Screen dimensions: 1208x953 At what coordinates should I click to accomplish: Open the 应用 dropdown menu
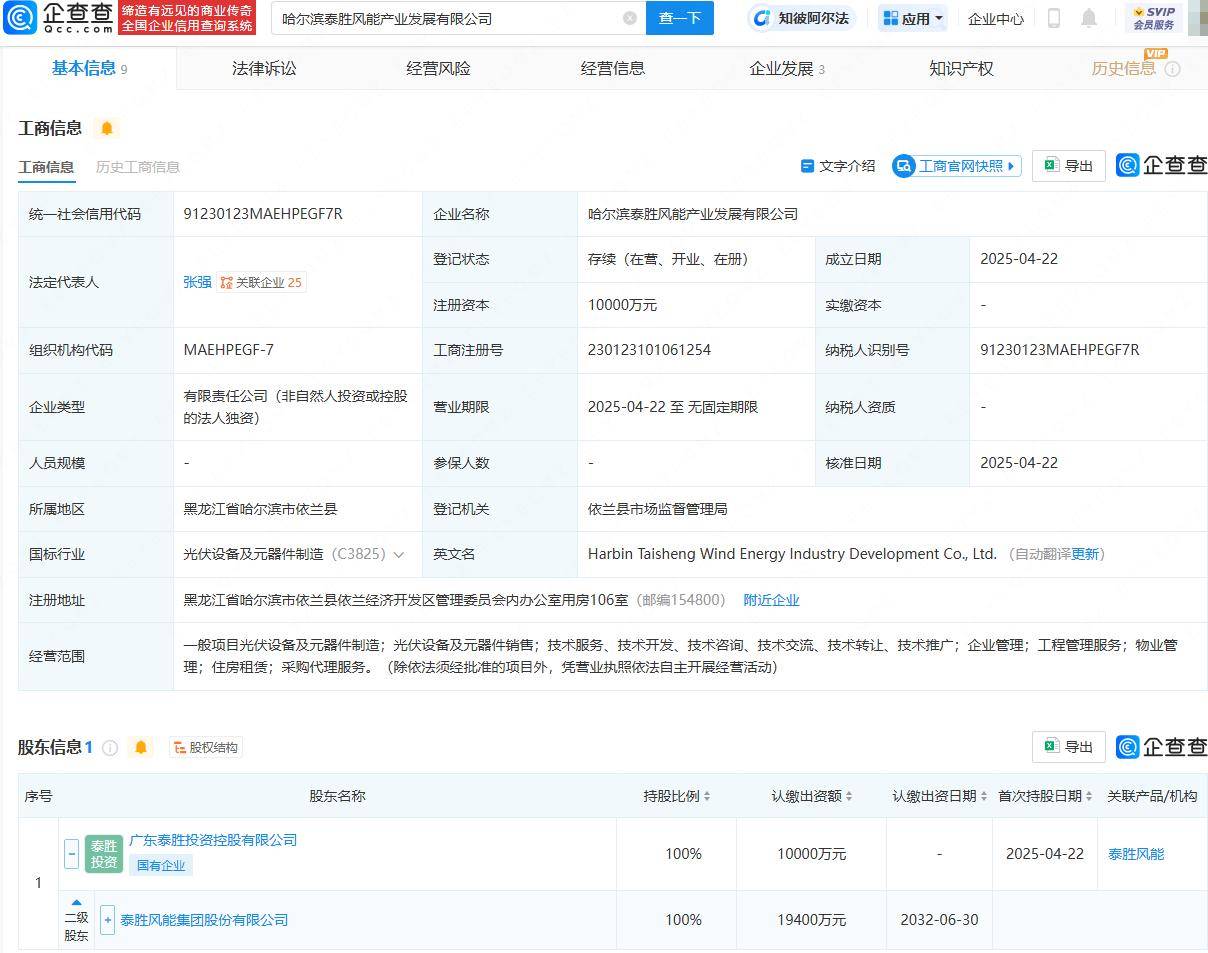click(913, 18)
